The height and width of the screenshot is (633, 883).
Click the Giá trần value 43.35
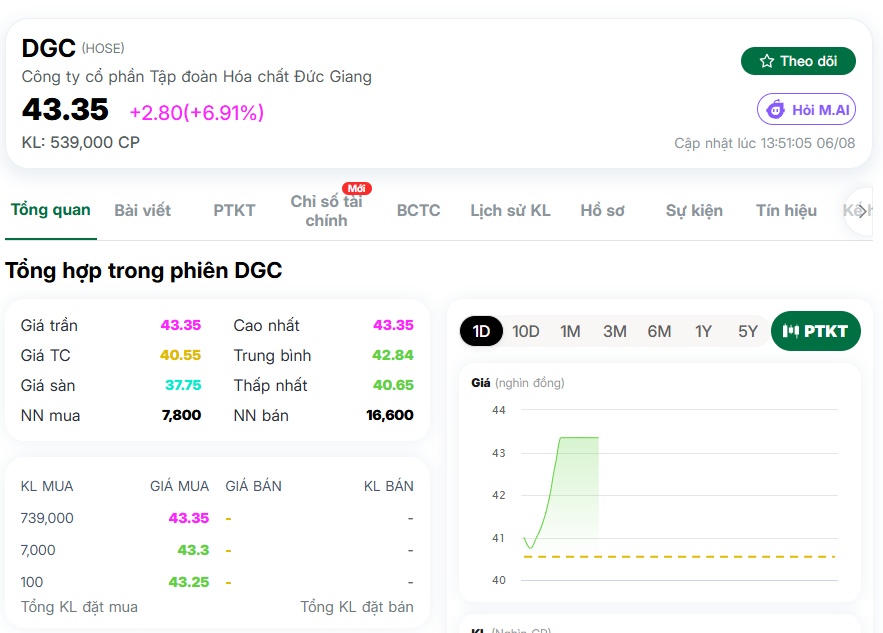[181, 325]
